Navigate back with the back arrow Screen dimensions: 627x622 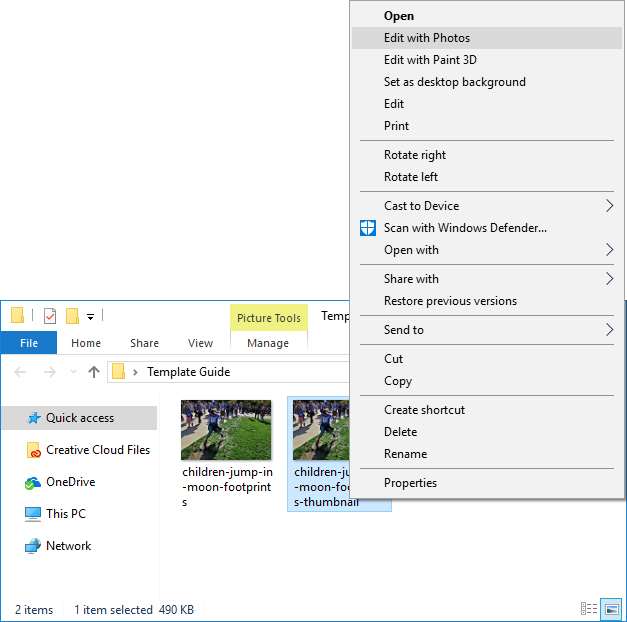click(20, 372)
